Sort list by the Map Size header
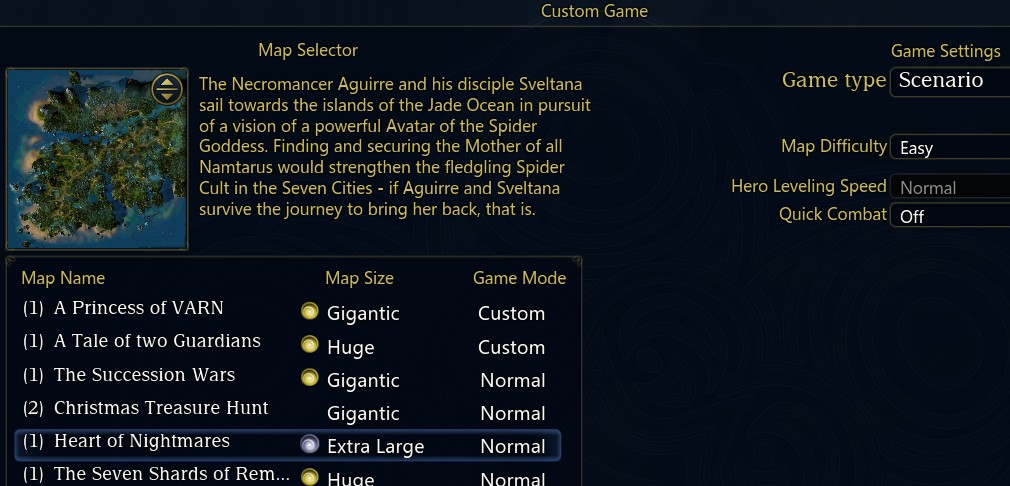Image resolution: width=1010 pixels, height=486 pixels. [x=359, y=278]
